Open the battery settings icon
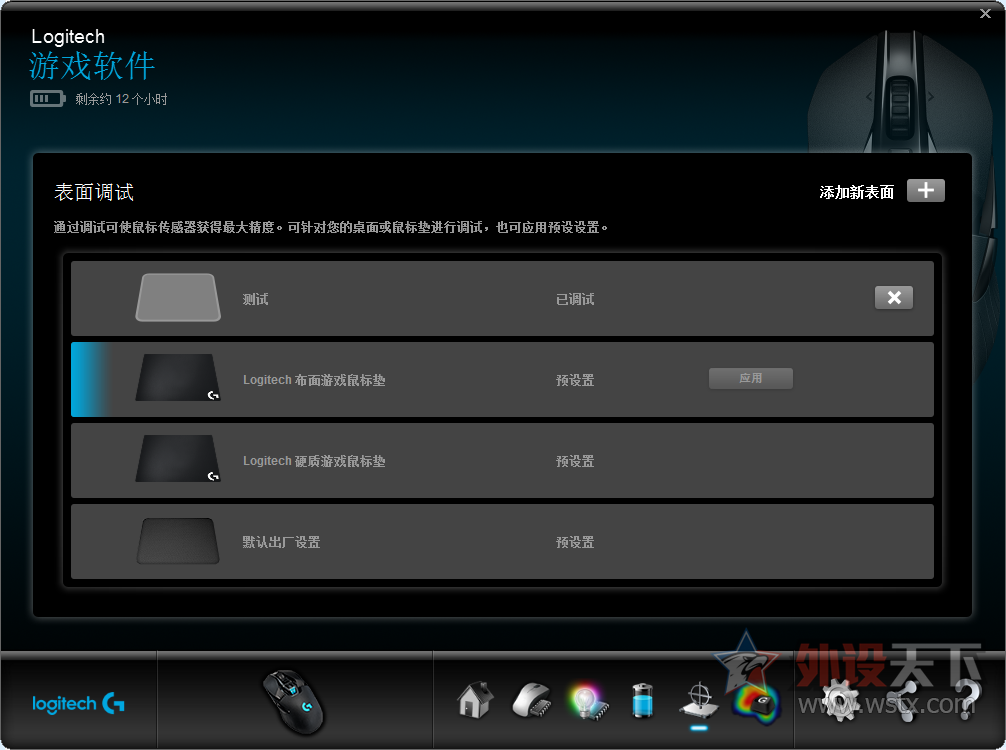The height and width of the screenshot is (750, 1006). tap(643, 700)
